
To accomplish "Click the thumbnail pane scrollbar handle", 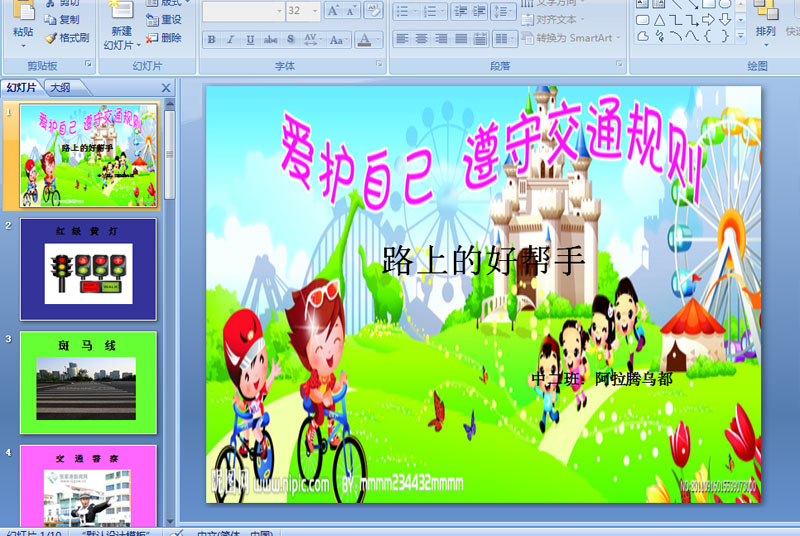I will pos(170,155).
